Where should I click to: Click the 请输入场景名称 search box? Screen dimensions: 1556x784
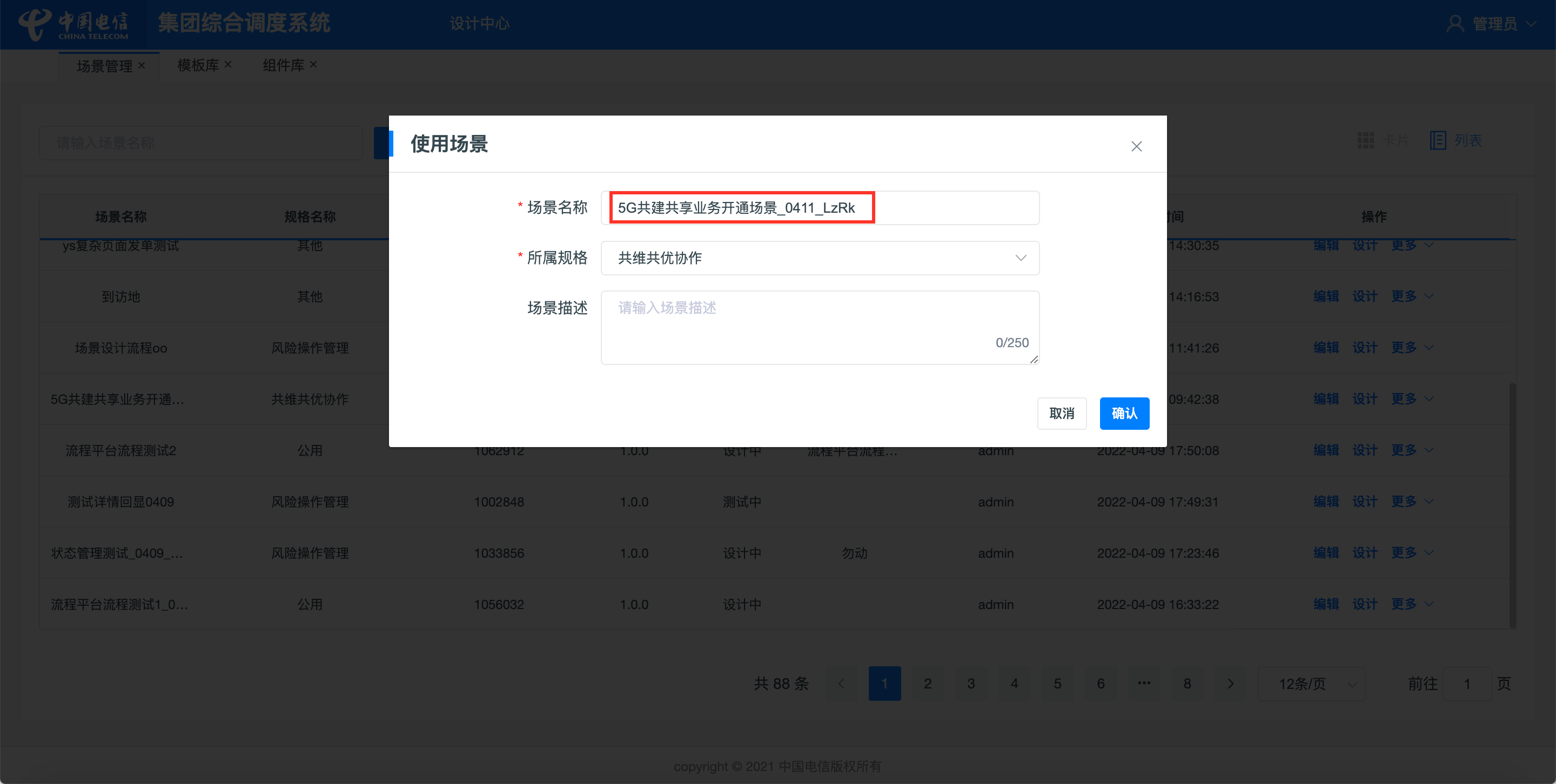pos(200,143)
